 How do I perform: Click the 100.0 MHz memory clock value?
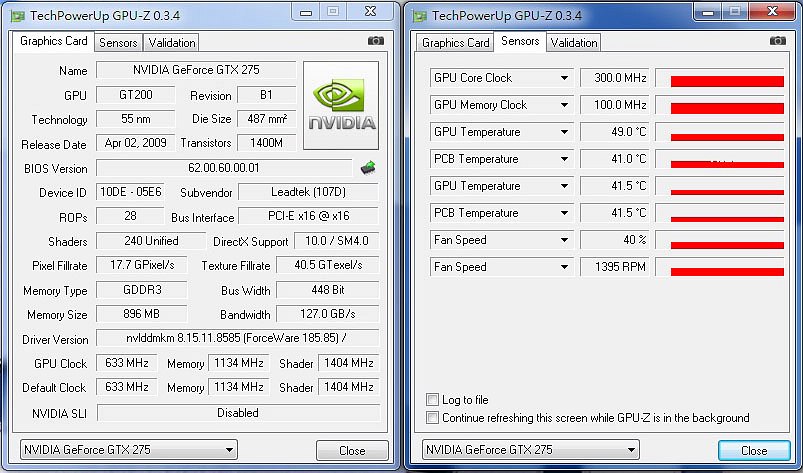pos(615,105)
